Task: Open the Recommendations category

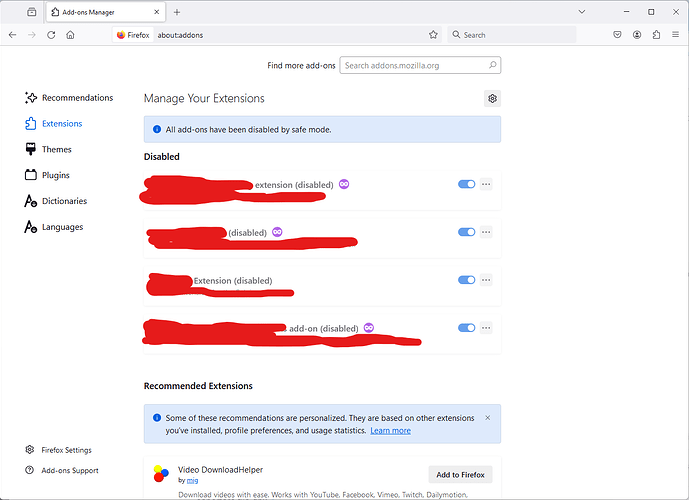Action: click(69, 98)
